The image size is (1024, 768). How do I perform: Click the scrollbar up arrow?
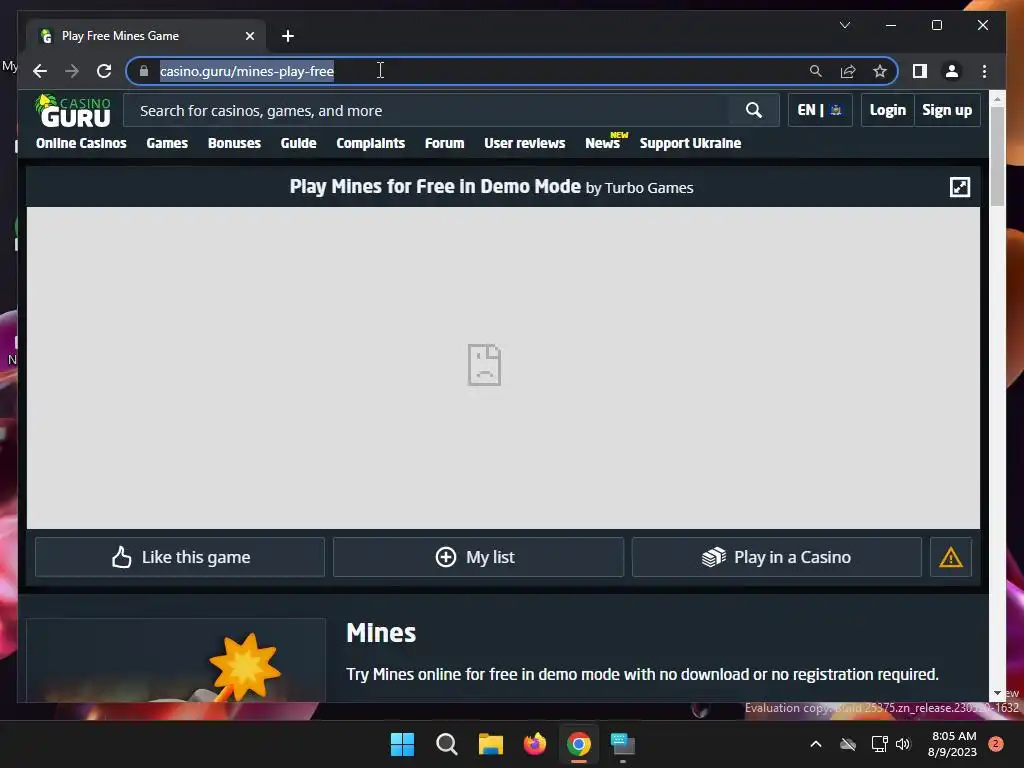997,99
